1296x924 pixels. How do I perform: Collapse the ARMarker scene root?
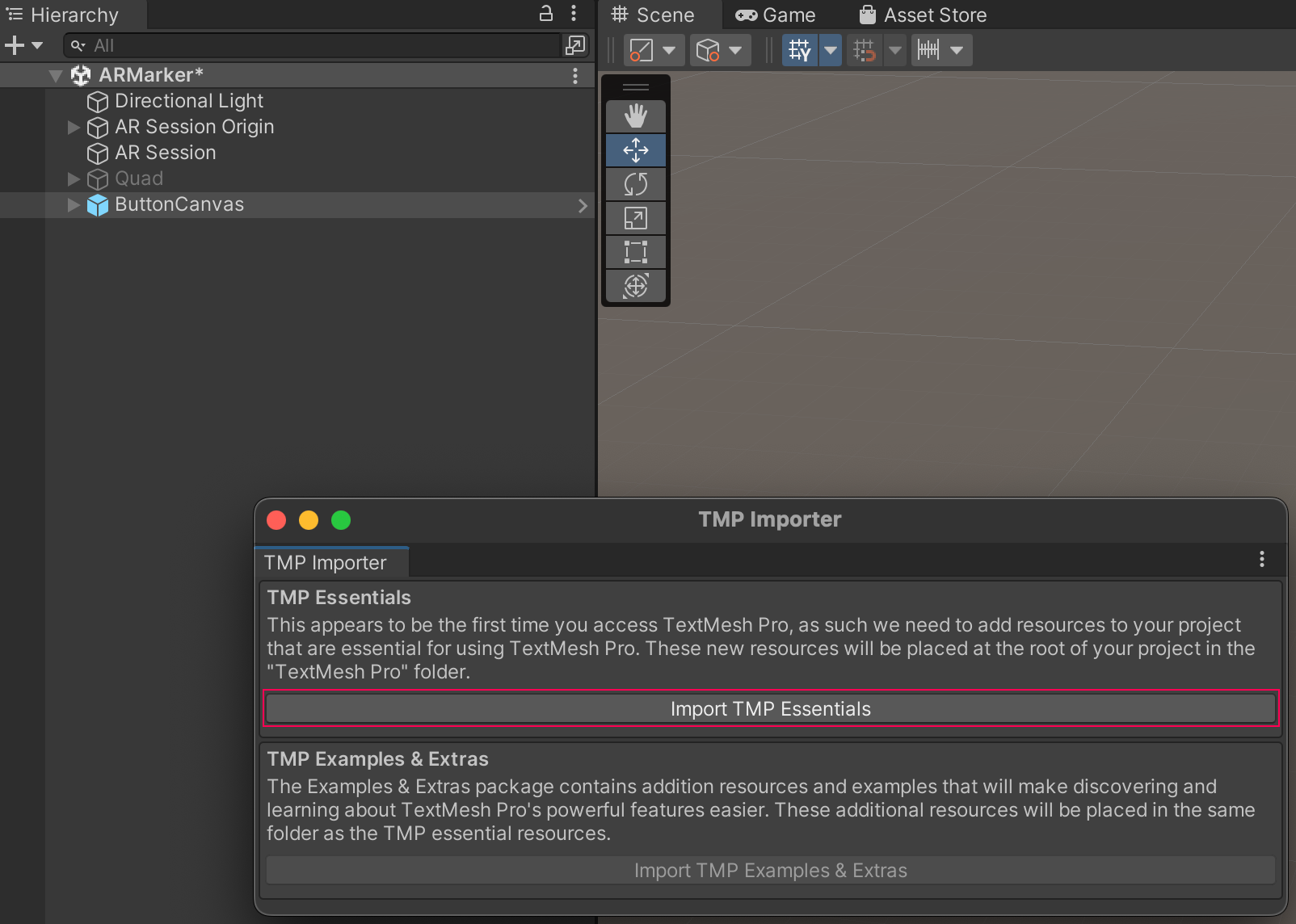tap(55, 76)
